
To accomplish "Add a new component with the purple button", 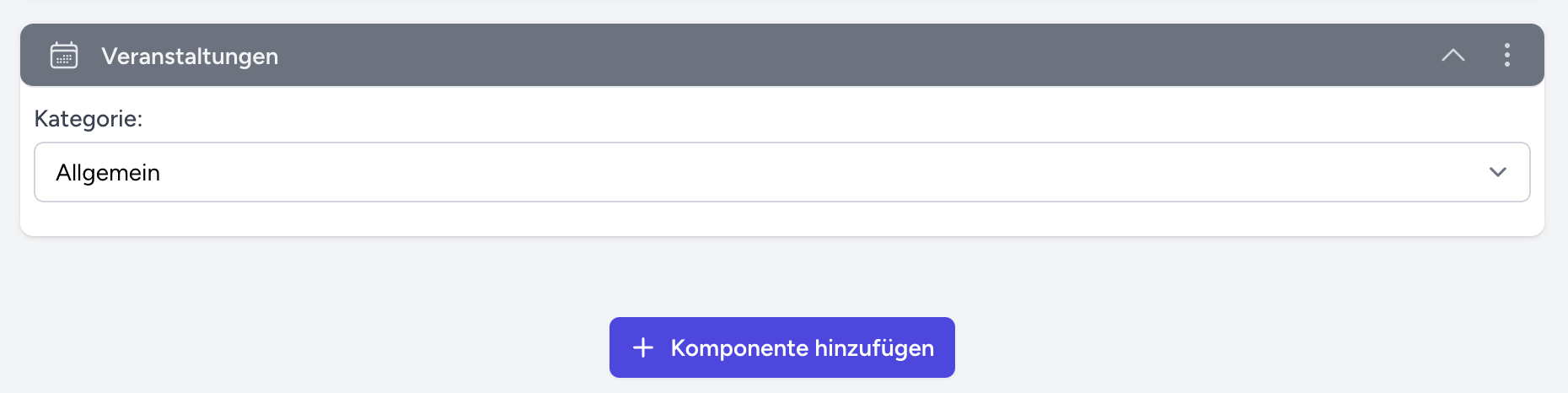I will click(781, 347).
